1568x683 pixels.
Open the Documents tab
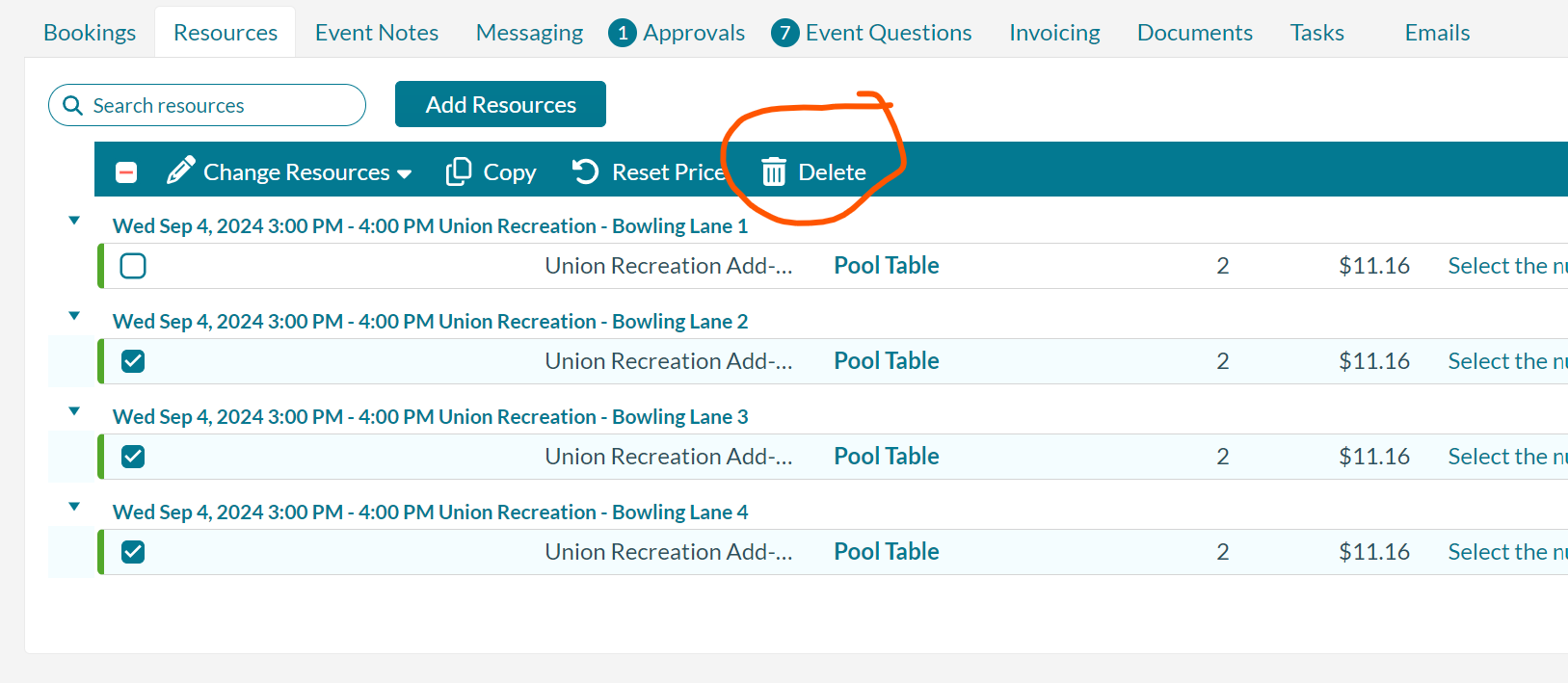(1195, 33)
